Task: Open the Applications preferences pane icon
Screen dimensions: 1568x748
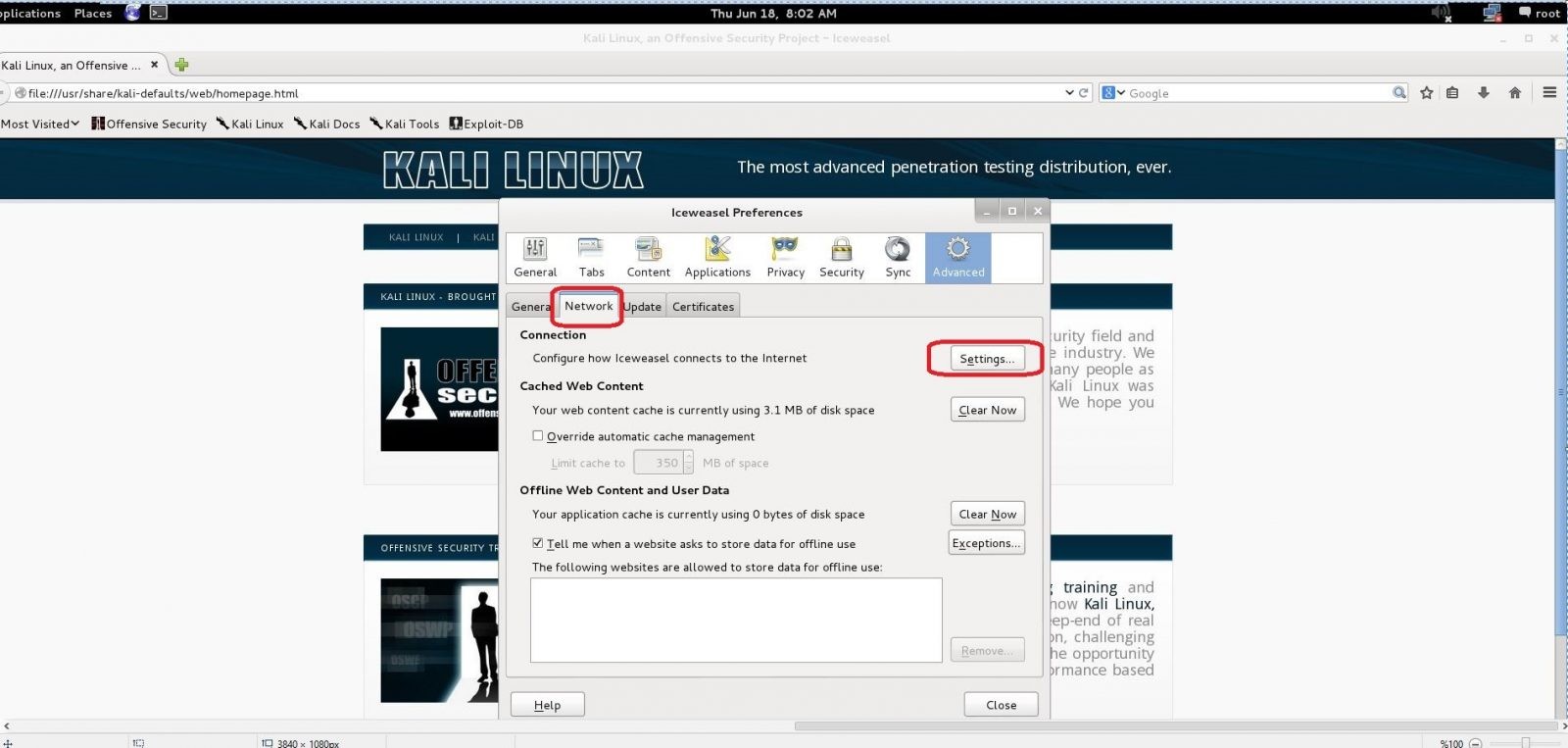Action: pos(717,258)
